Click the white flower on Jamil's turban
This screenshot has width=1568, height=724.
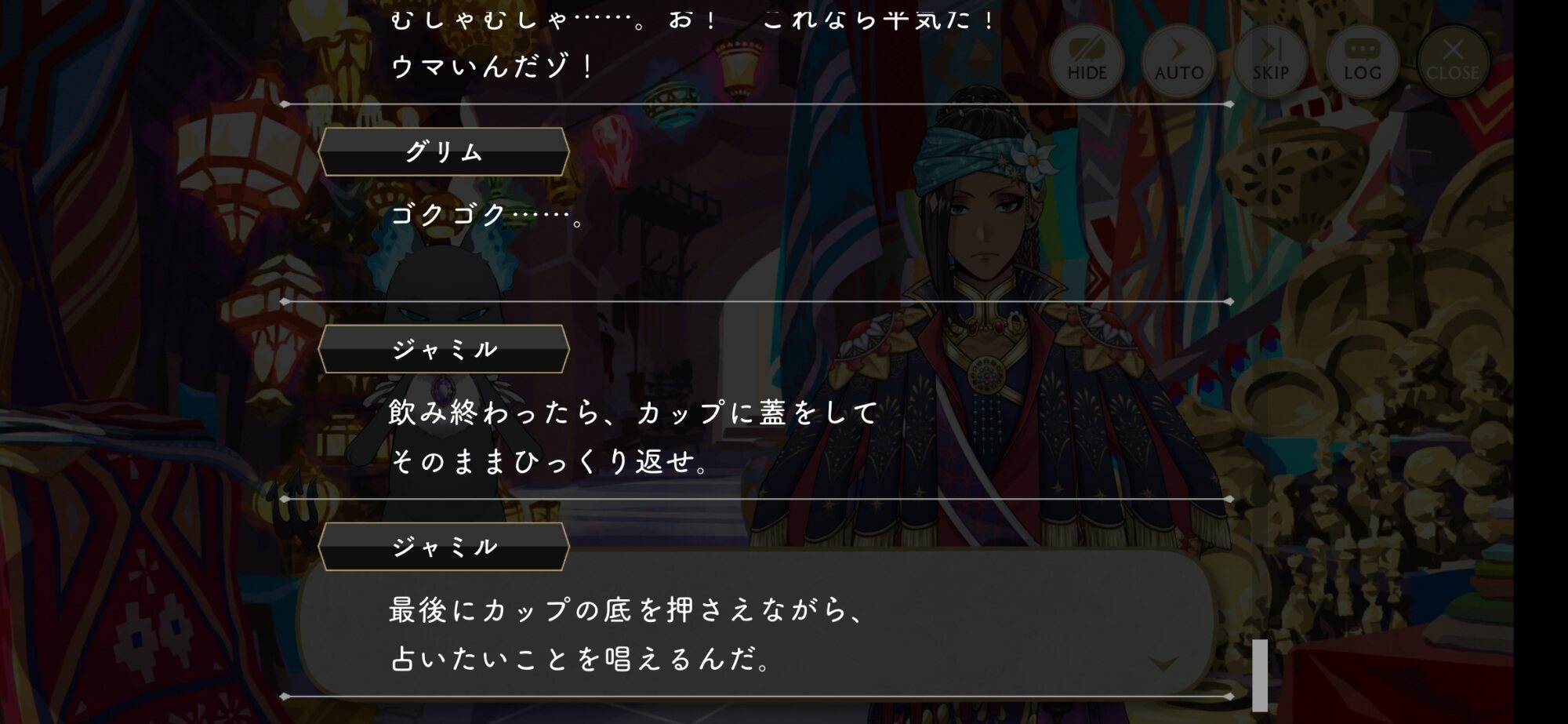(1033, 159)
